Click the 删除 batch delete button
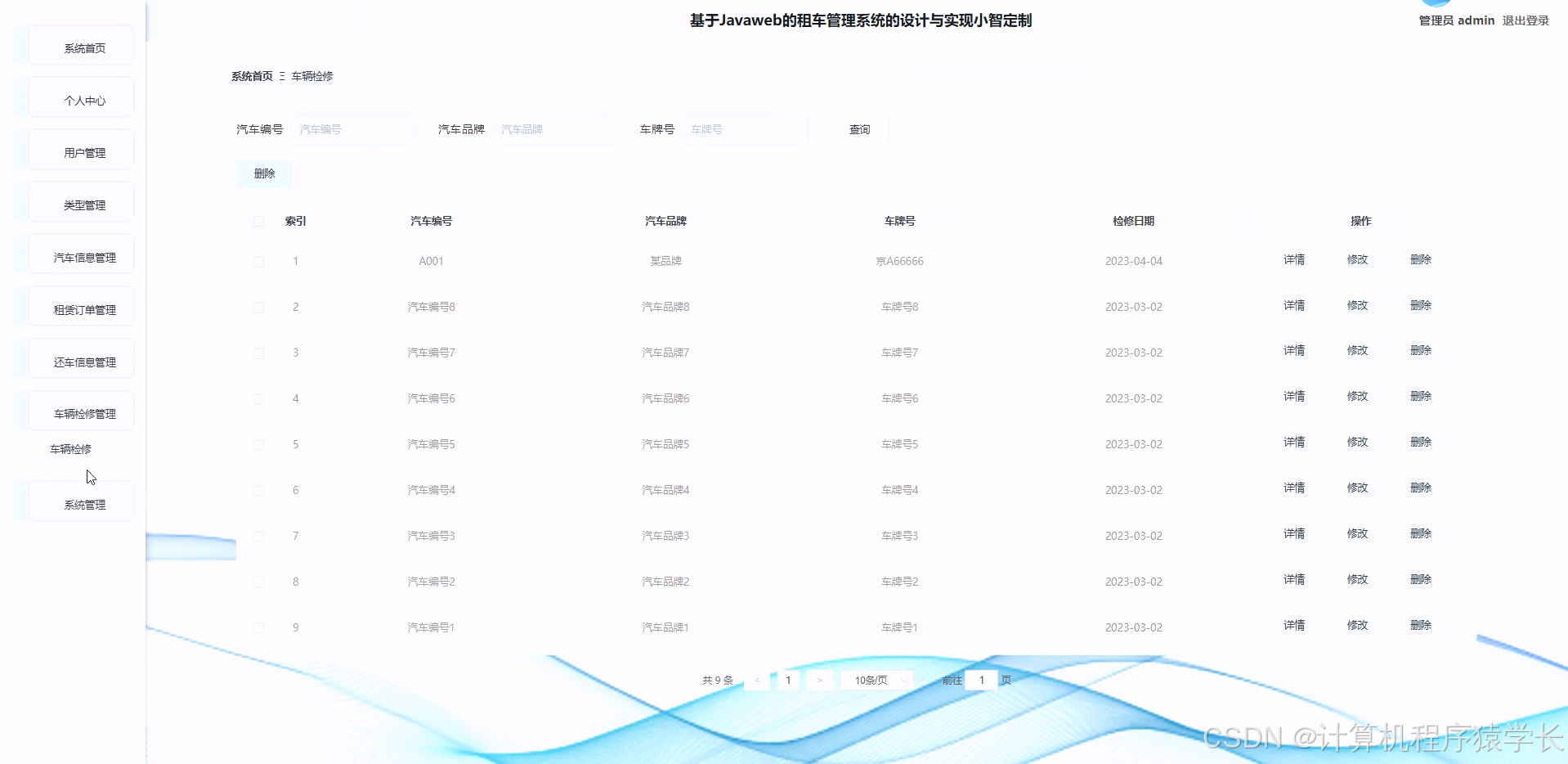 pos(263,173)
